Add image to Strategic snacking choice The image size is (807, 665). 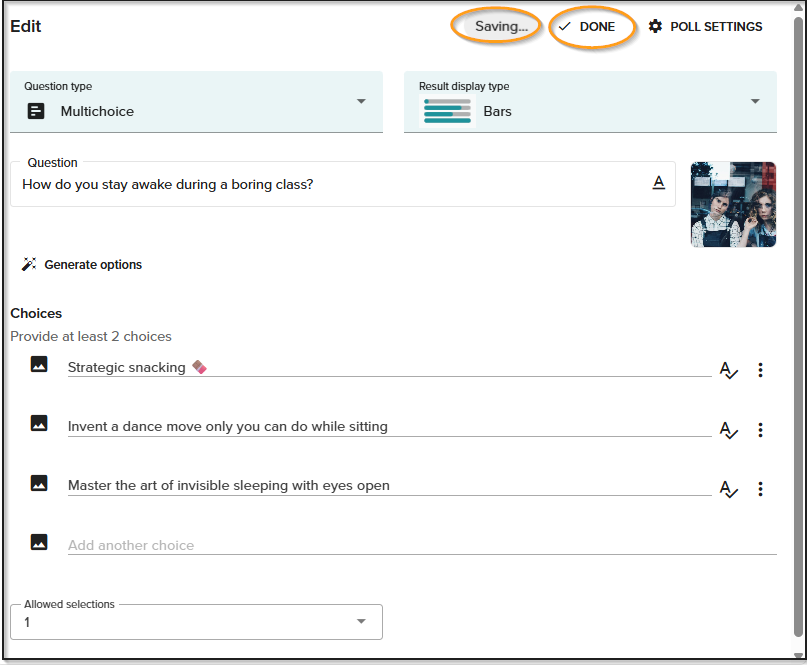(39, 364)
